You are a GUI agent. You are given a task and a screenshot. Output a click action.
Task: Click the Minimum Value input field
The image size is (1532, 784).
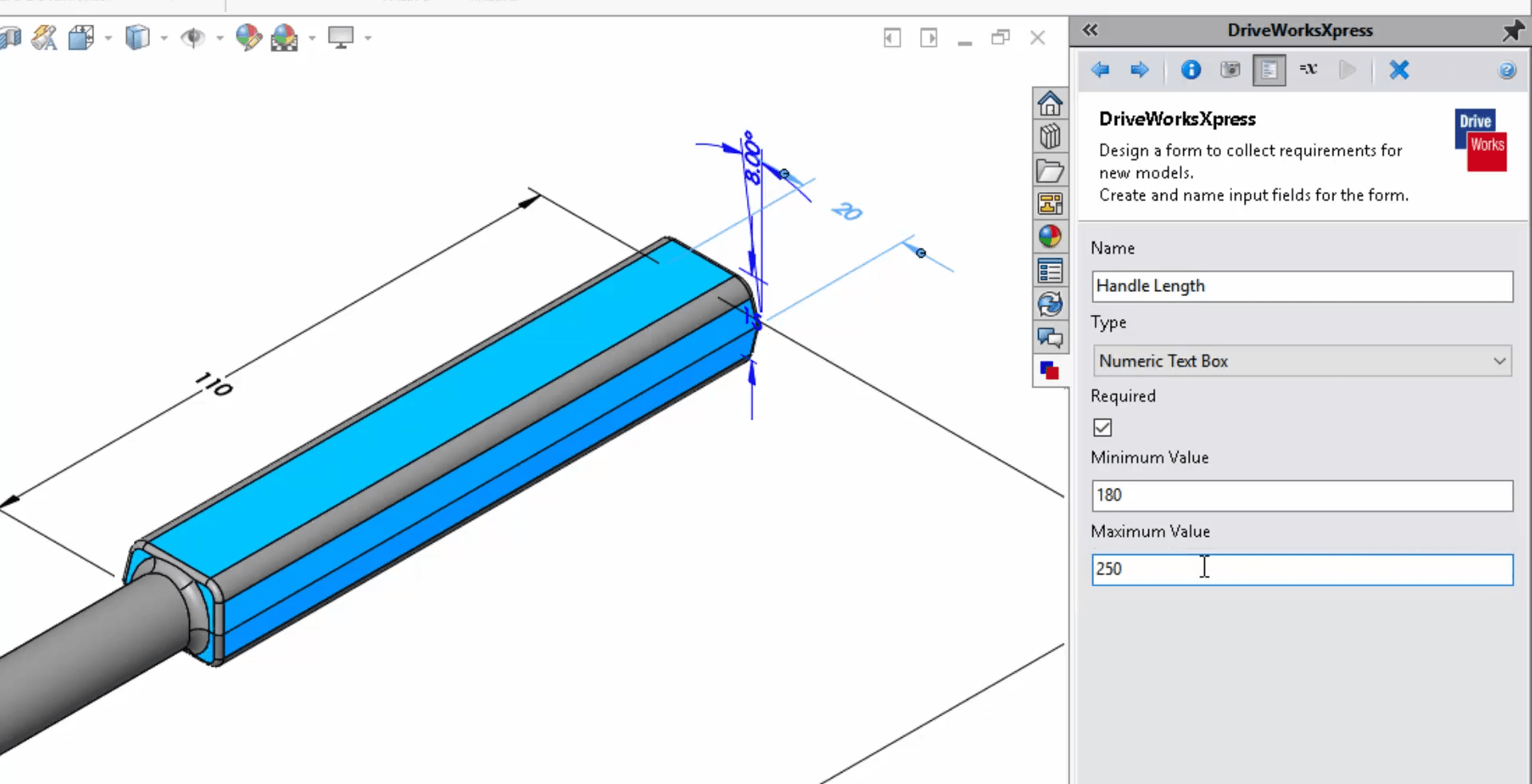point(1301,495)
